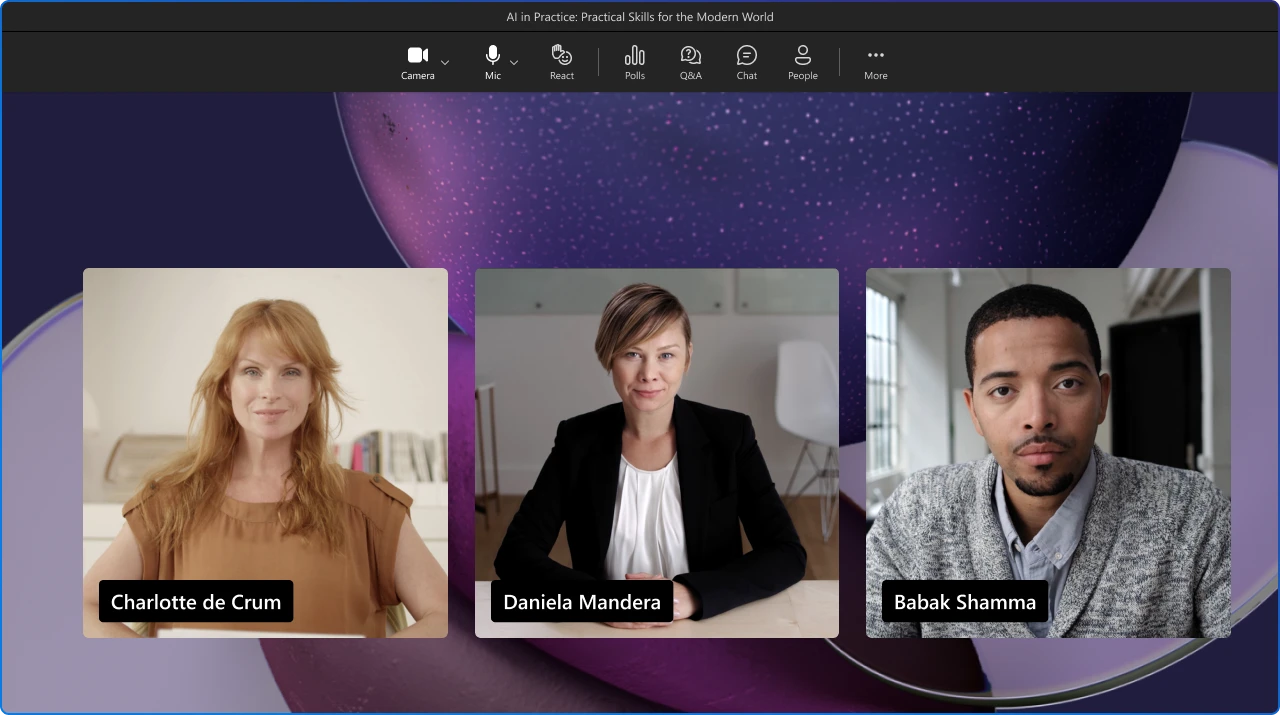Image resolution: width=1280 pixels, height=715 pixels.
Task: Open the Mic device options arrow
Action: click(x=514, y=62)
